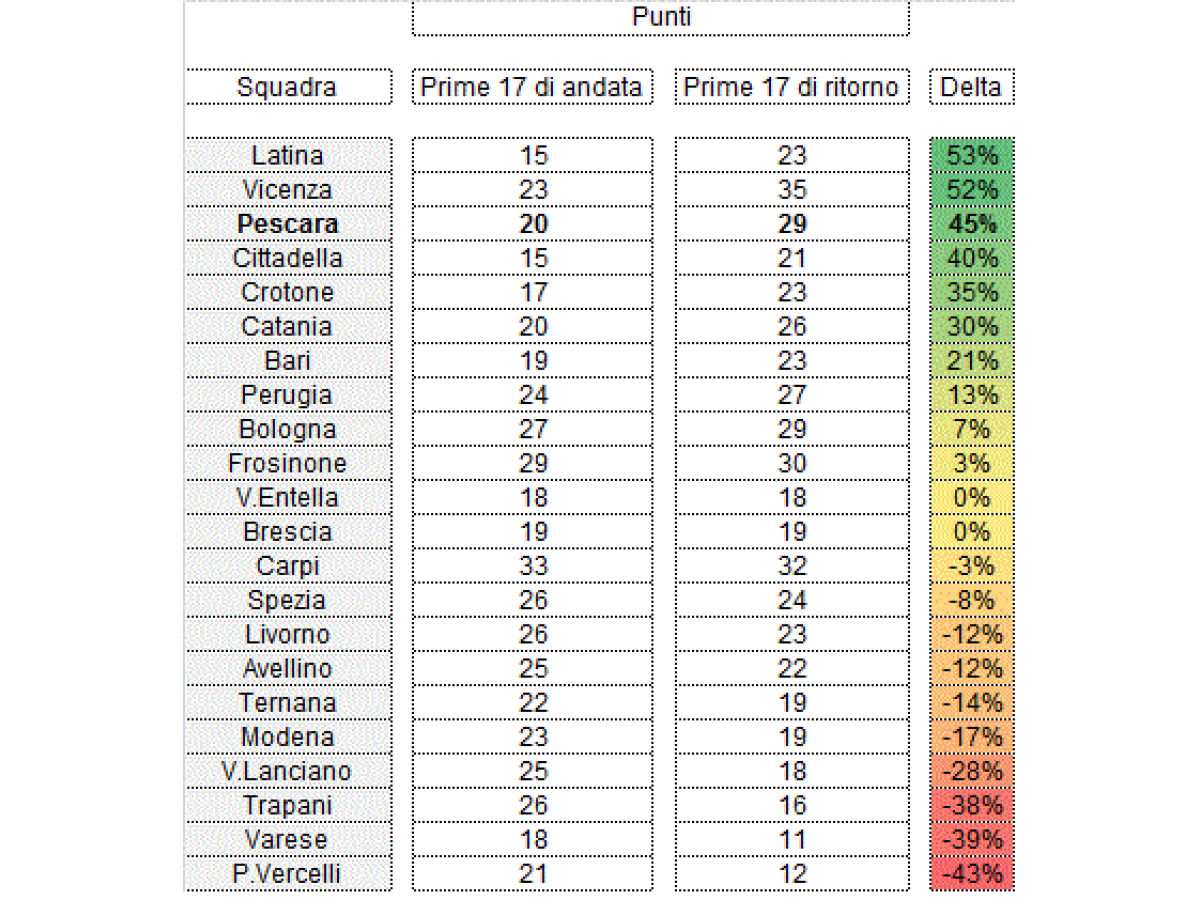Select the Latina team name cell

coord(287,156)
